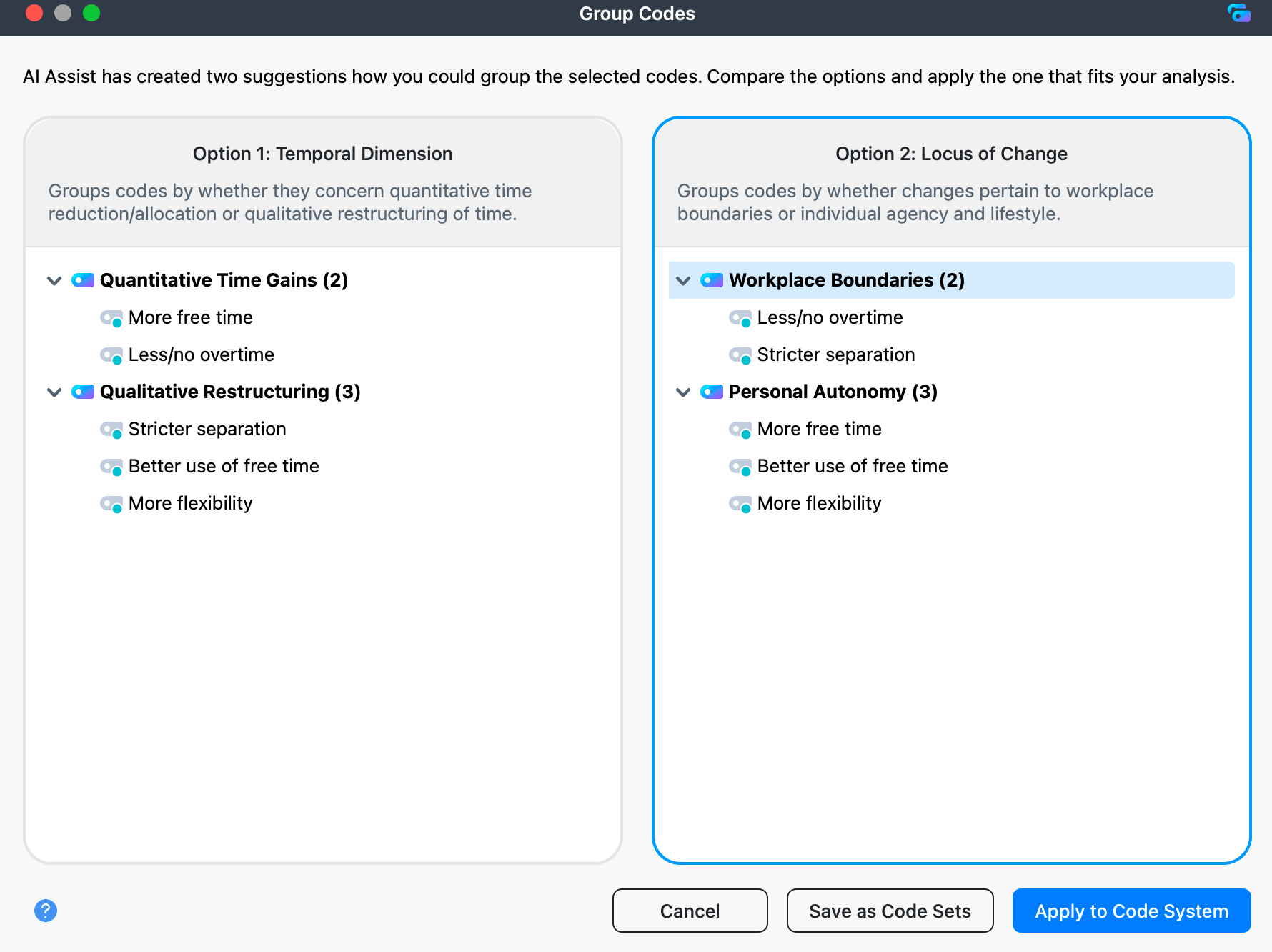The height and width of the screenshot is (952, 1272).
Task: Collapse the Workplace Boundaries group
Action: pos(683,281)
